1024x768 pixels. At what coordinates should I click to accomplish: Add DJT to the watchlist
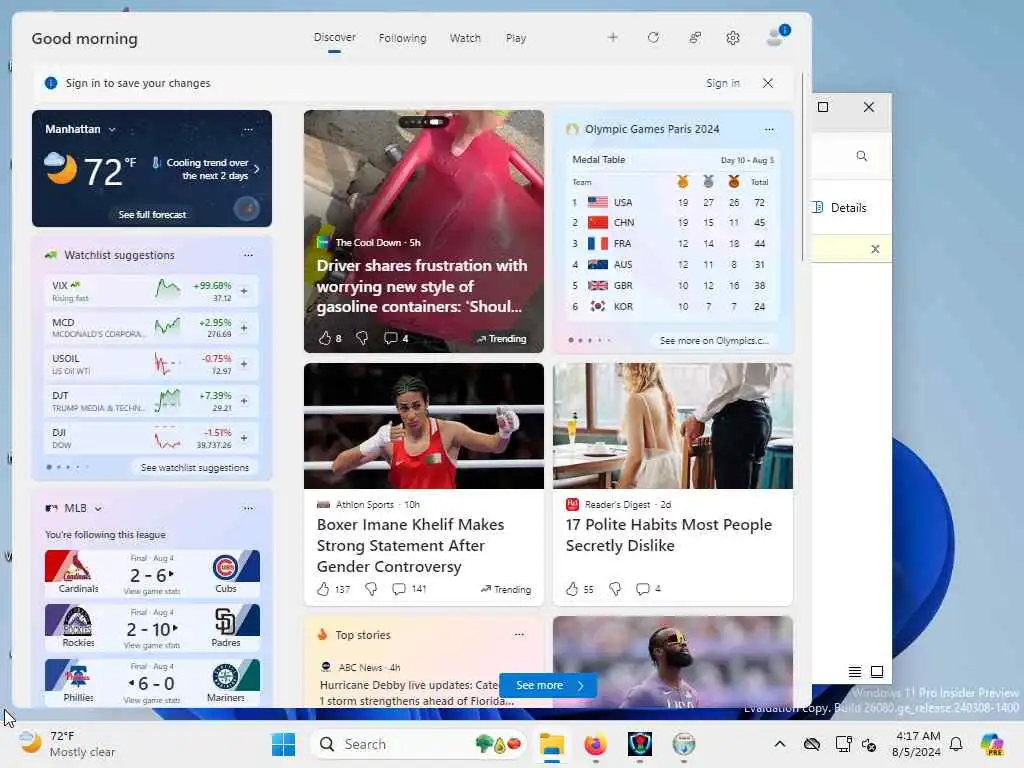tap(244, 401)
